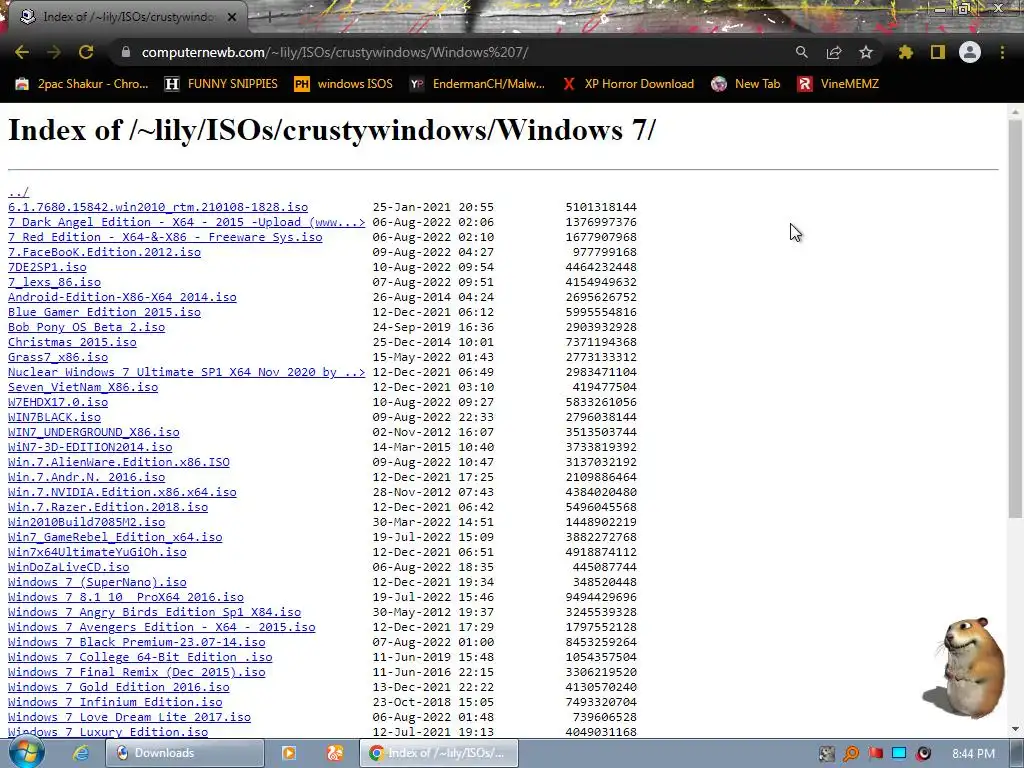Download Windows 7 (SuperNano).iso
The width and height of the screenshot is (1024, 768).
[x=97, y=583]
